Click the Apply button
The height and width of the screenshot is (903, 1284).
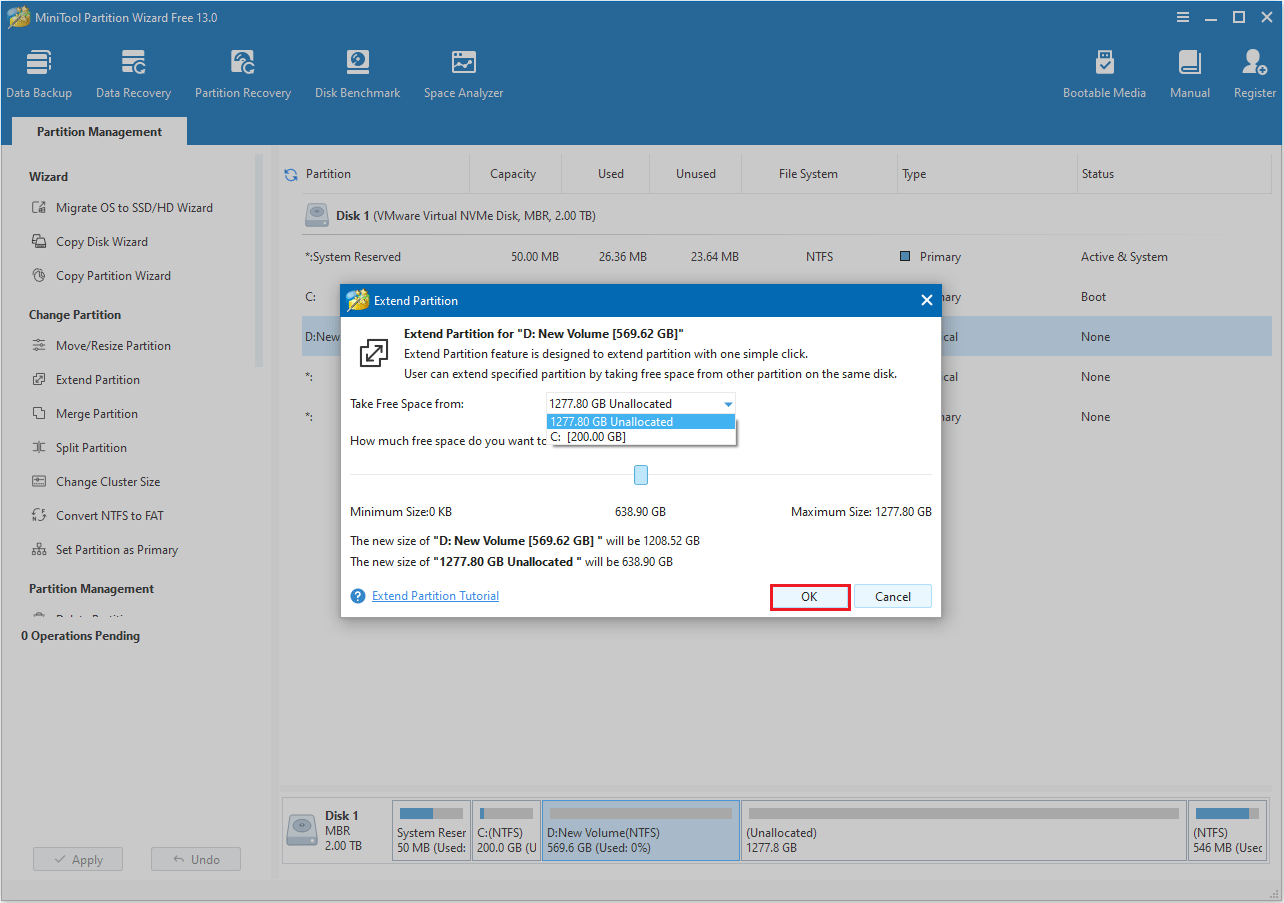(78, 860)
